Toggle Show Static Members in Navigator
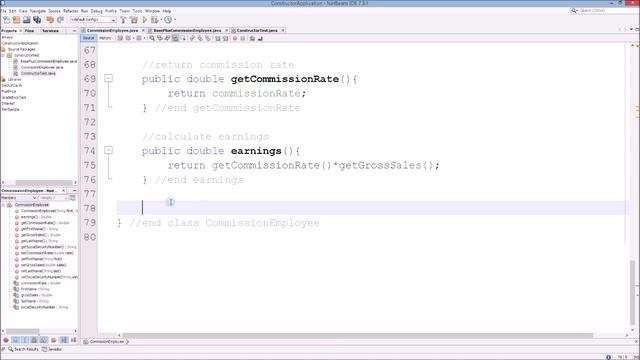This screenshot has width=640, height=360. coord(24,340)
